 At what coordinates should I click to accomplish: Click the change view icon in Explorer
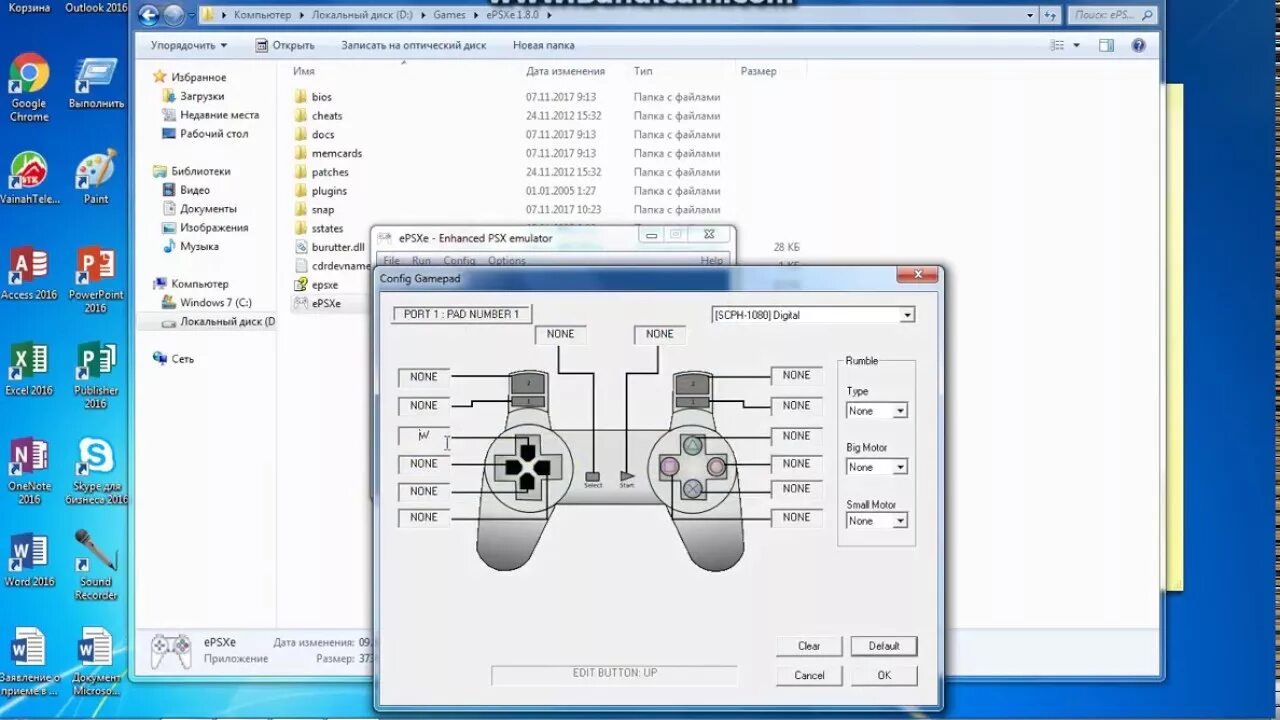pyautogui.click(x=1057, y=45)
